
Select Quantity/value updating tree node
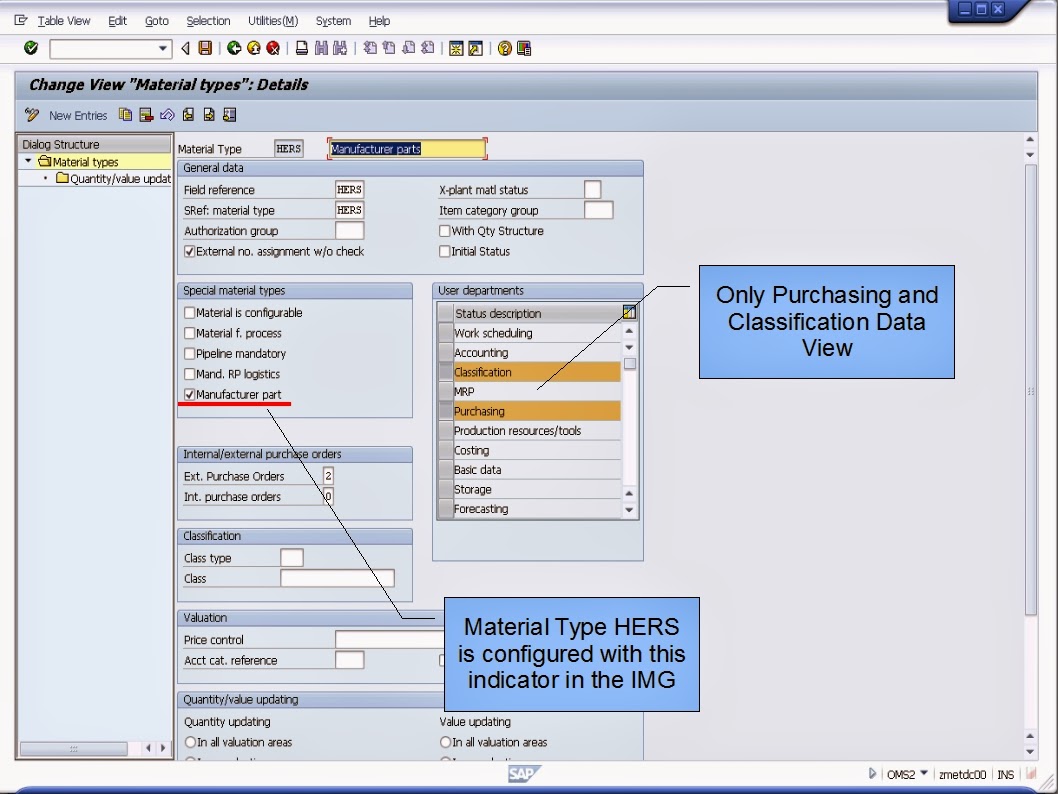pyautogui.click(x=120, y=179)
